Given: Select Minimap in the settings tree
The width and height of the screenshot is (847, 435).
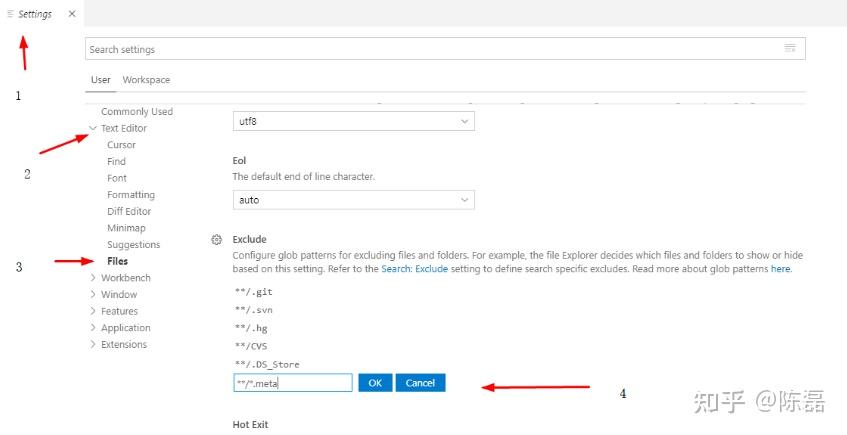Looking at the screenshot, I should pyautogui.click(x=126, y=228).
